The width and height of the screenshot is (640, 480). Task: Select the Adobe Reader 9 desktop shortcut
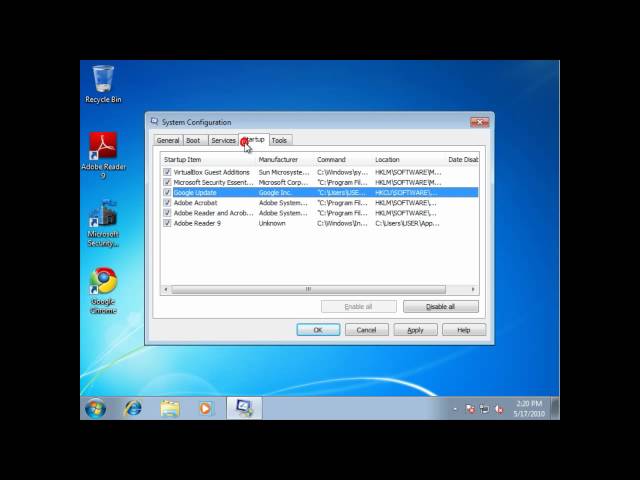(103, 156)
